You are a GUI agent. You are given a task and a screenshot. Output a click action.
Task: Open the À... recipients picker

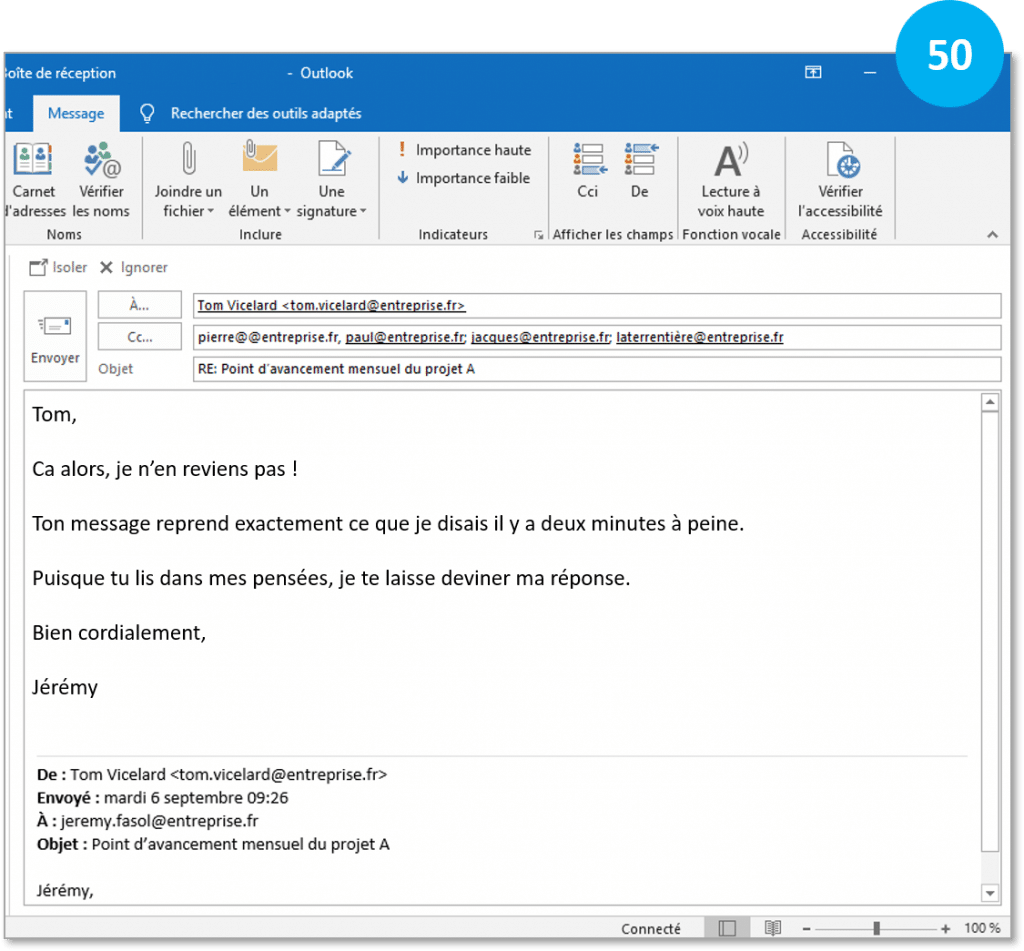tap(139, 305)
